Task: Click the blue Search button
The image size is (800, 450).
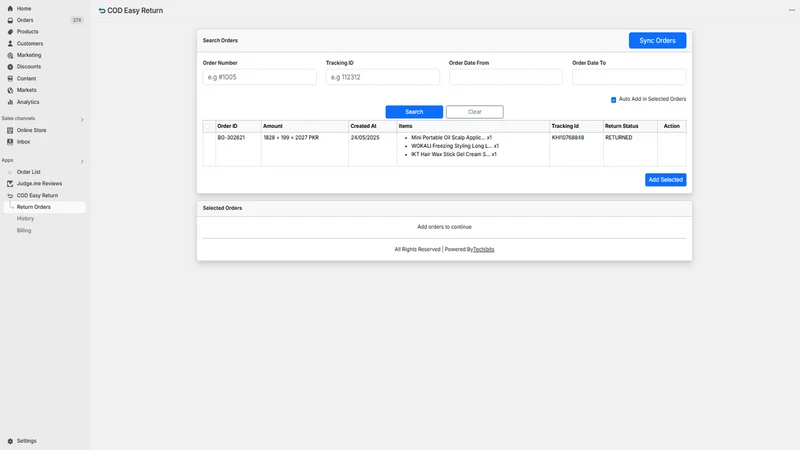Action: [x=414, y=112]
